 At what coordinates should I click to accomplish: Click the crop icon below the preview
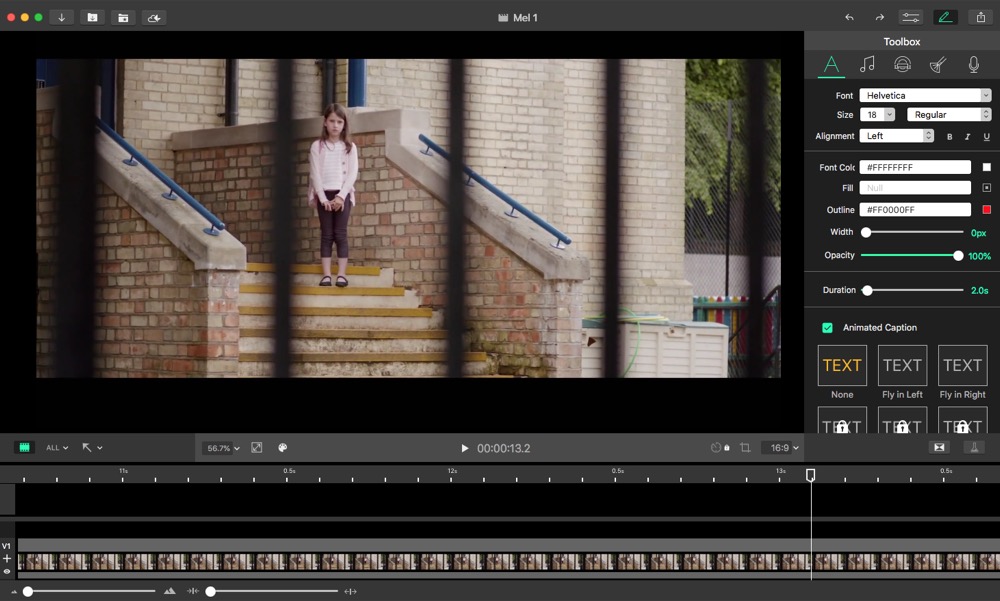[x=745, y=448]
